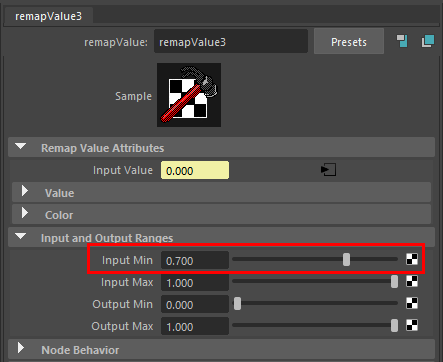The image size is (443, 362).
Task: Click the Input Min slider handle
Action: (x=346, y=259)
